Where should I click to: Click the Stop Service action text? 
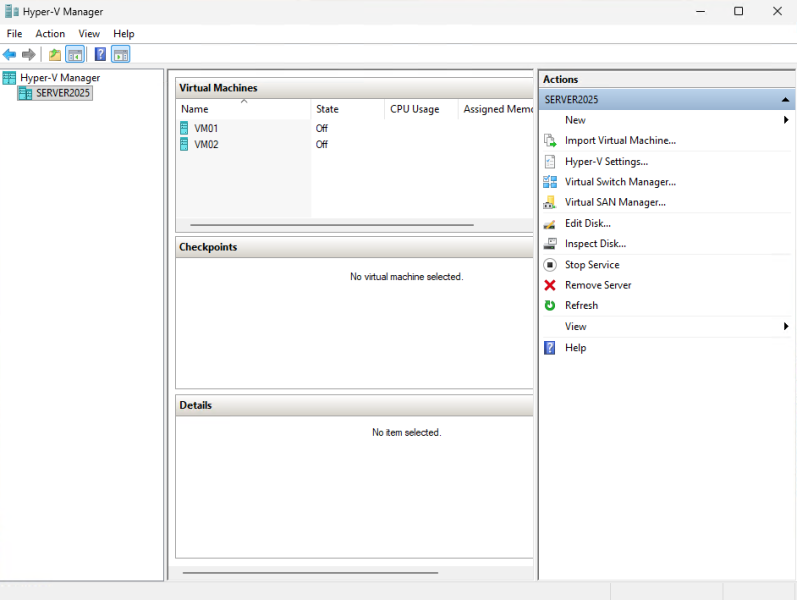click(x=592, y=265)
